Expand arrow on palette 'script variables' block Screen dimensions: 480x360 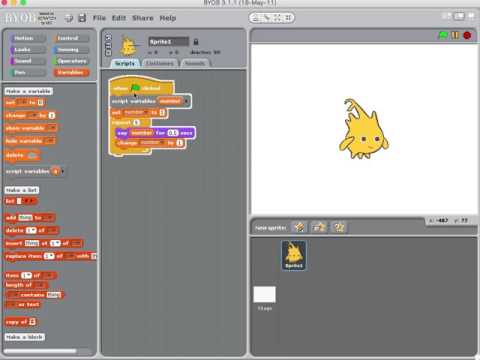pos(63,171)
